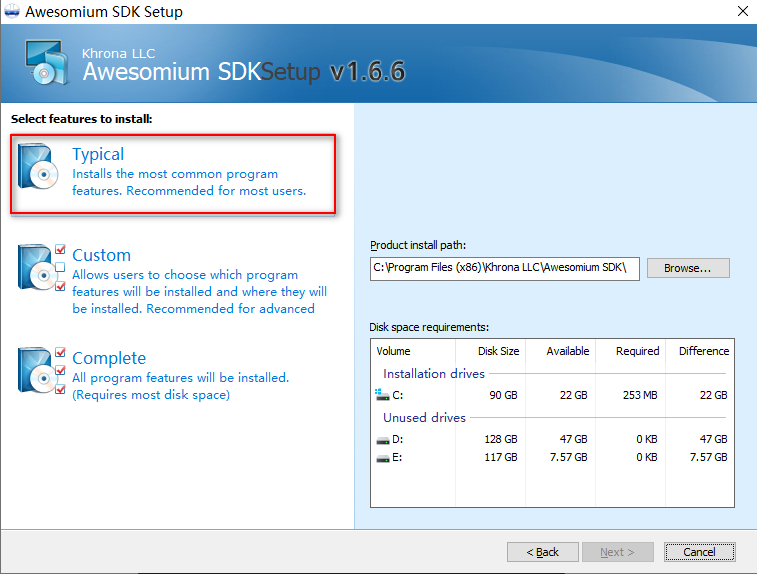Click Browse to change install path
The height and width of the screenshot is (574, 757).
pos(688,268)
